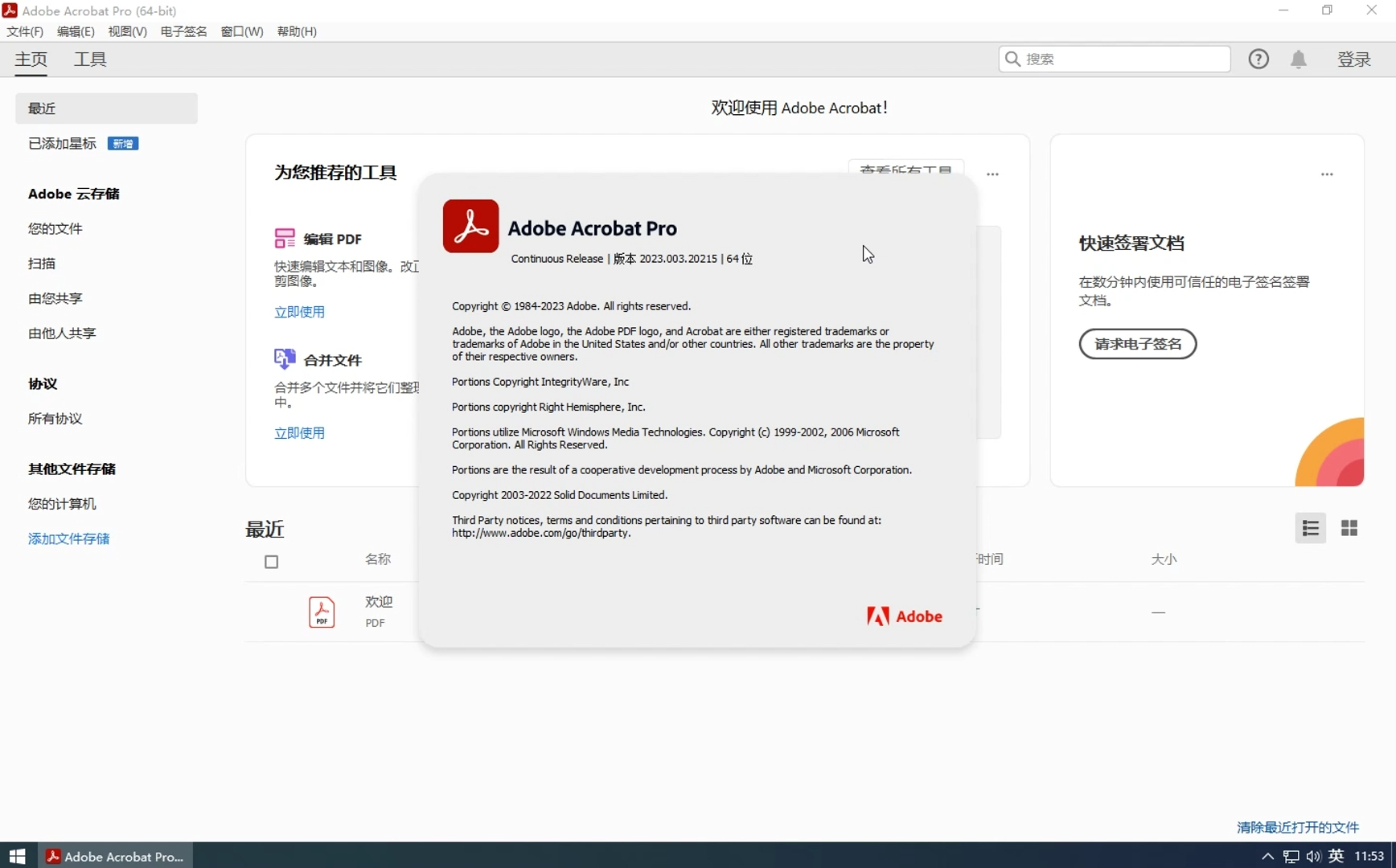1396x868 pixels.
Task: Click the 编辑 PDF tool title
Action: [x=333, y=239]
